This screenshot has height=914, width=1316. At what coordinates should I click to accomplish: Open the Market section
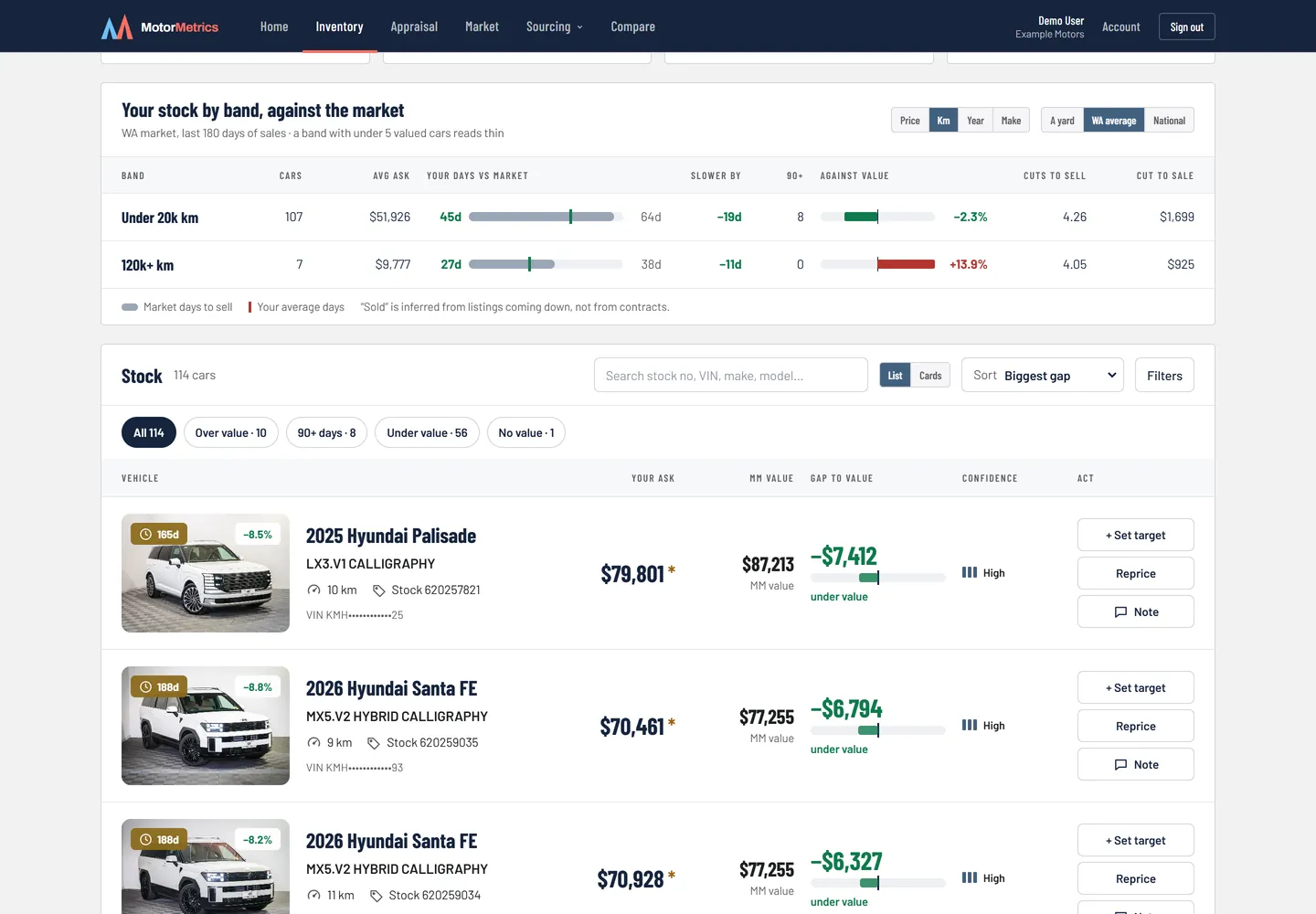click(482, 27)
